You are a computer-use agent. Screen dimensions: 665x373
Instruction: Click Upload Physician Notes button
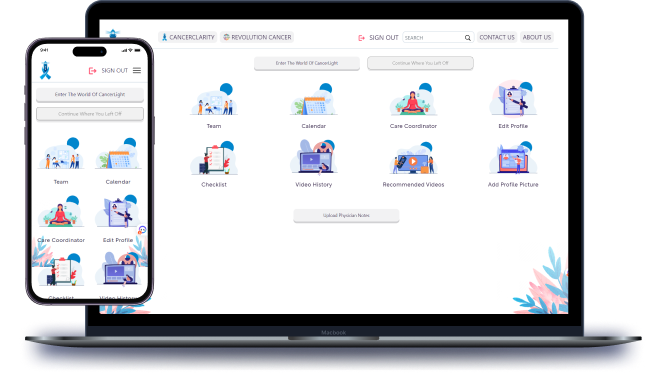346,216
